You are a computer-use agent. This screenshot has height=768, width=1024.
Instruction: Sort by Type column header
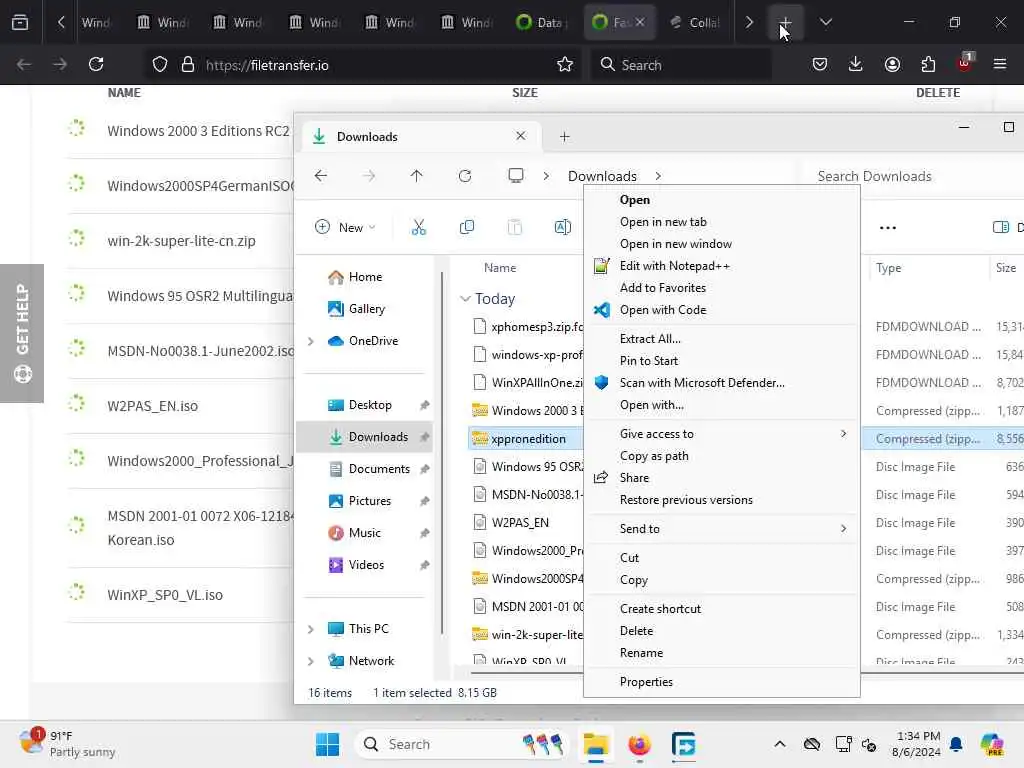(888, 268)
